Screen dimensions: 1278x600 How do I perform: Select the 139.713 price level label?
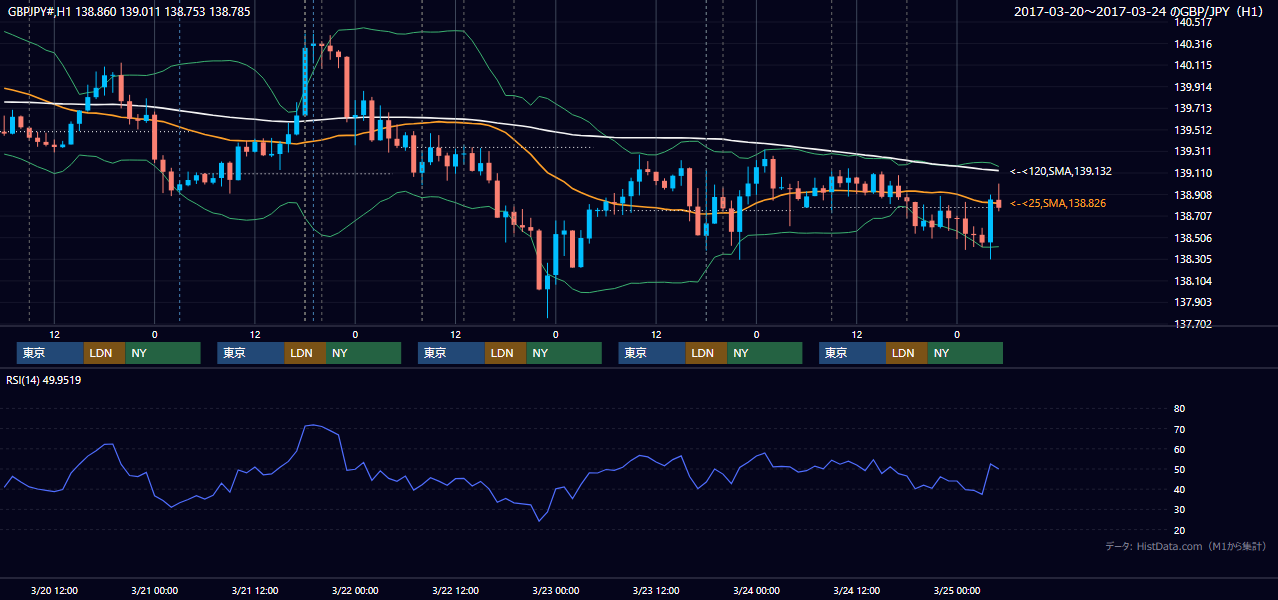tap(1193, 109)
